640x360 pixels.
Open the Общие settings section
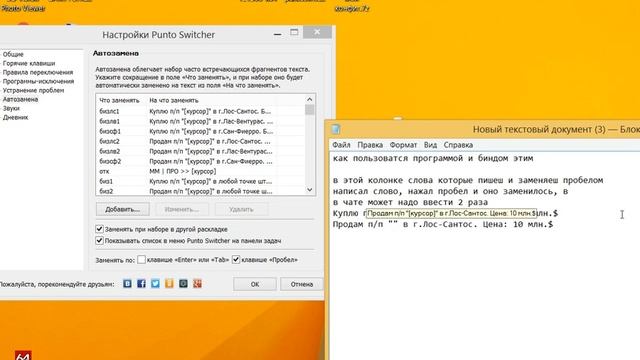click(13, 54)
